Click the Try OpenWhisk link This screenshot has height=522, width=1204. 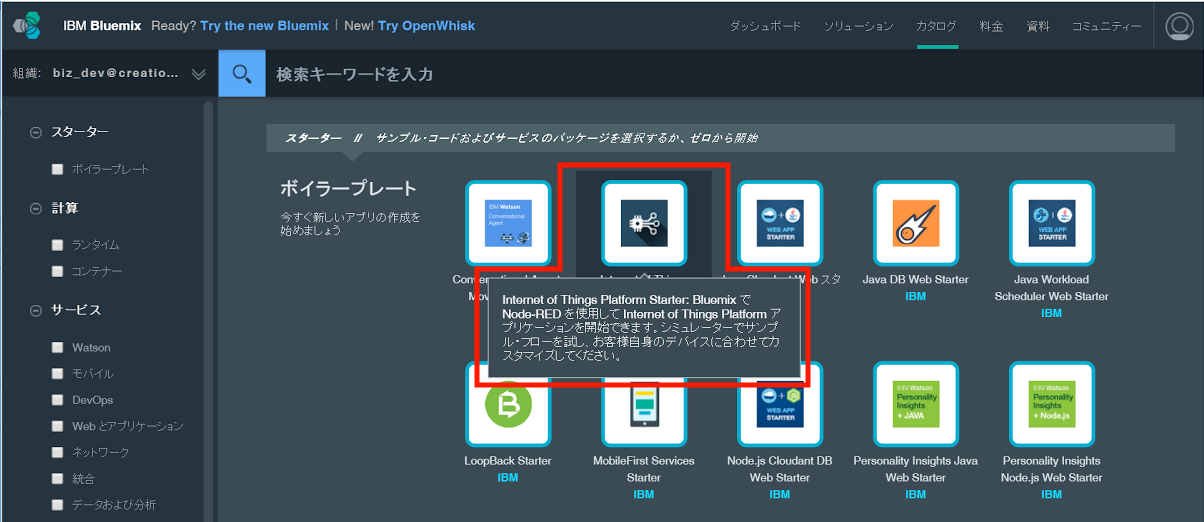[428, 26]
